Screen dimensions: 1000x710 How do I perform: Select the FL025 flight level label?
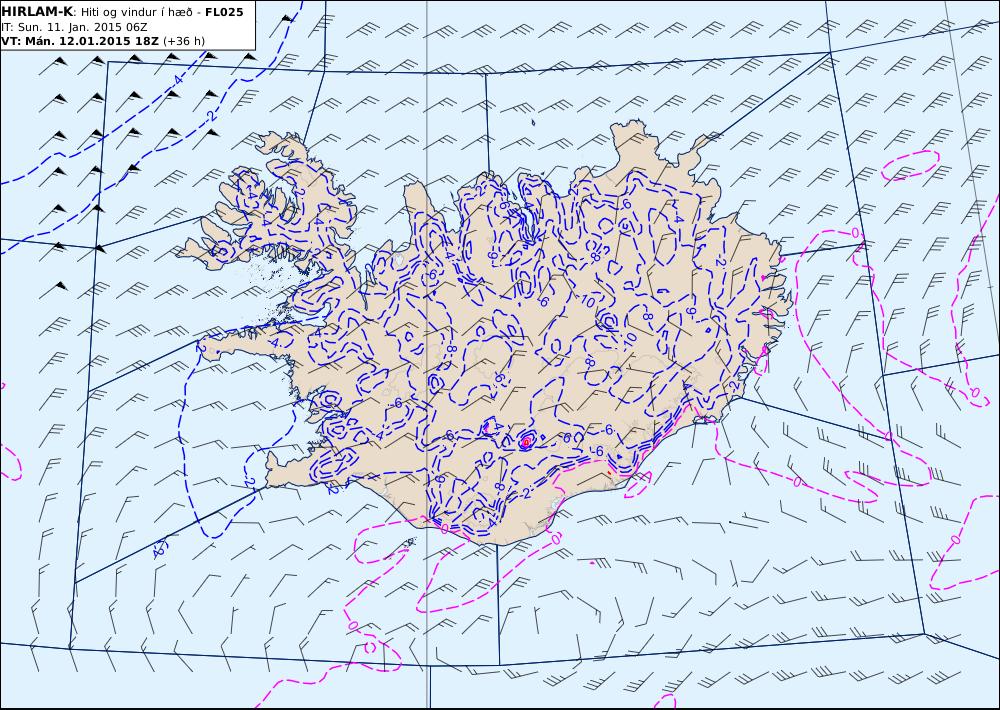[224, 12]
